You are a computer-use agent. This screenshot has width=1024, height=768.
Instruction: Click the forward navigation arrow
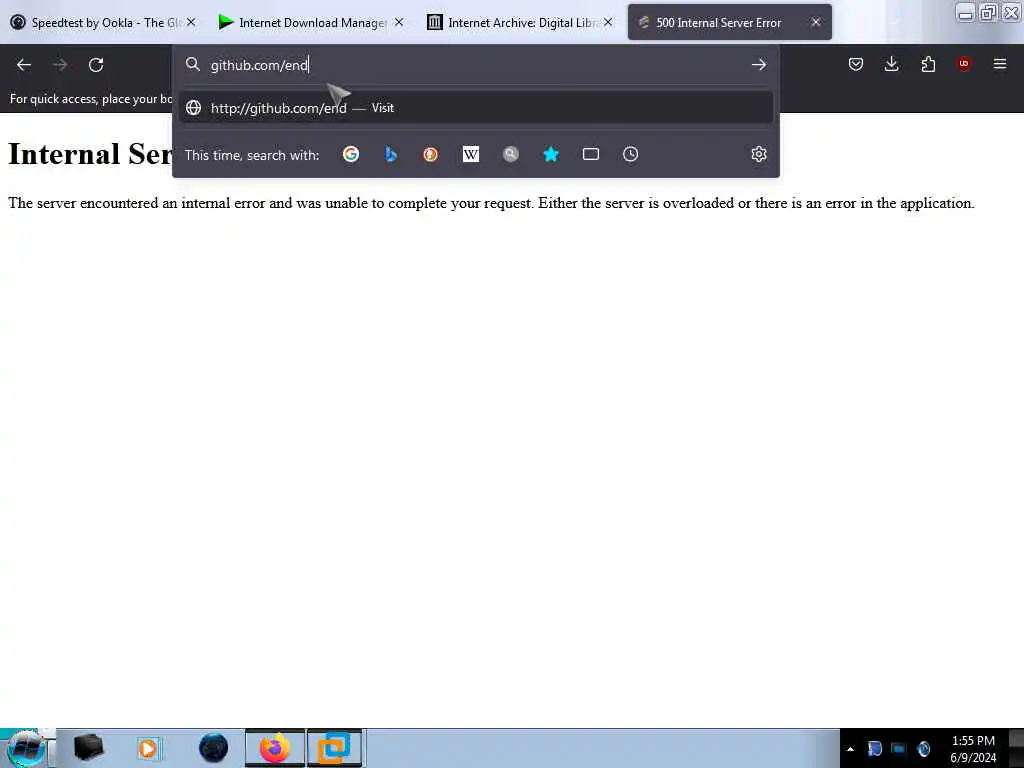point(59,65)
